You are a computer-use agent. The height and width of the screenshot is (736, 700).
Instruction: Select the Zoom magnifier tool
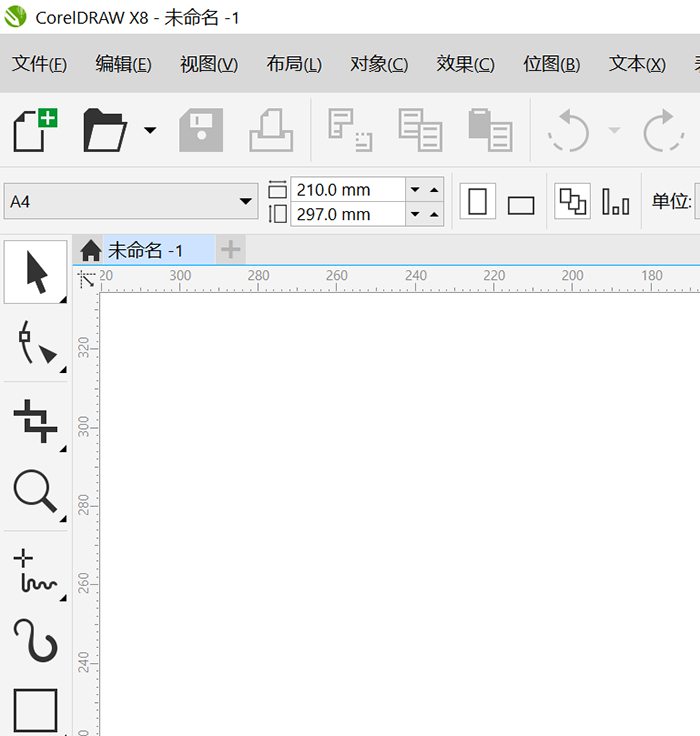coord(36,491)
